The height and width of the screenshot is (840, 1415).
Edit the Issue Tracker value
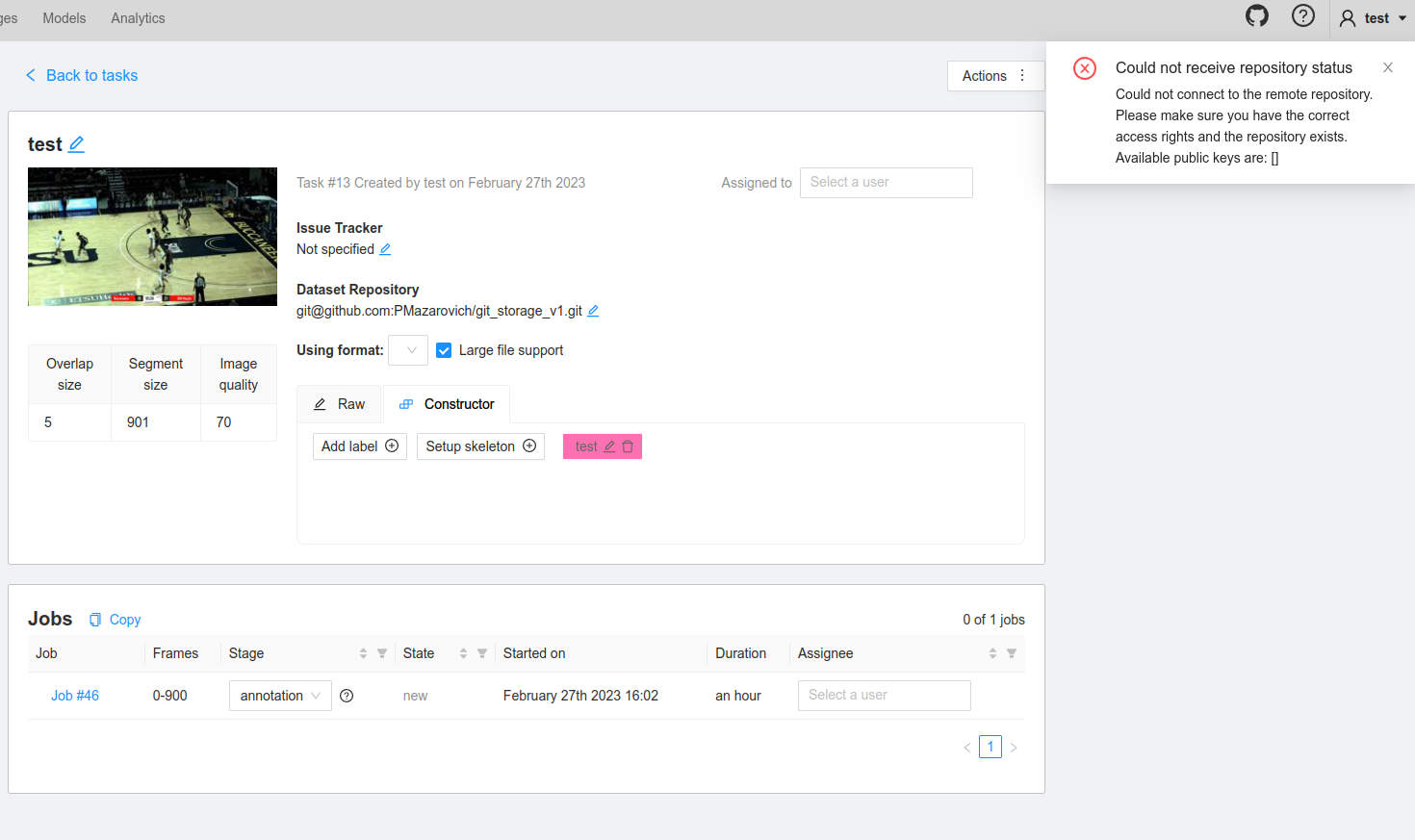[385, 249]
